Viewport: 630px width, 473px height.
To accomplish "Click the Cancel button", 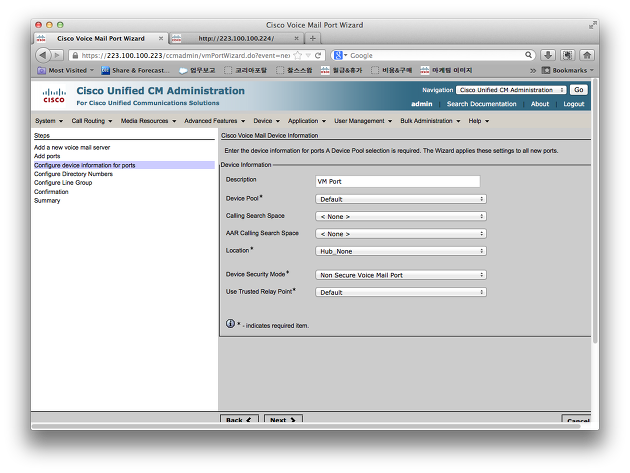I will pos(577,420).
